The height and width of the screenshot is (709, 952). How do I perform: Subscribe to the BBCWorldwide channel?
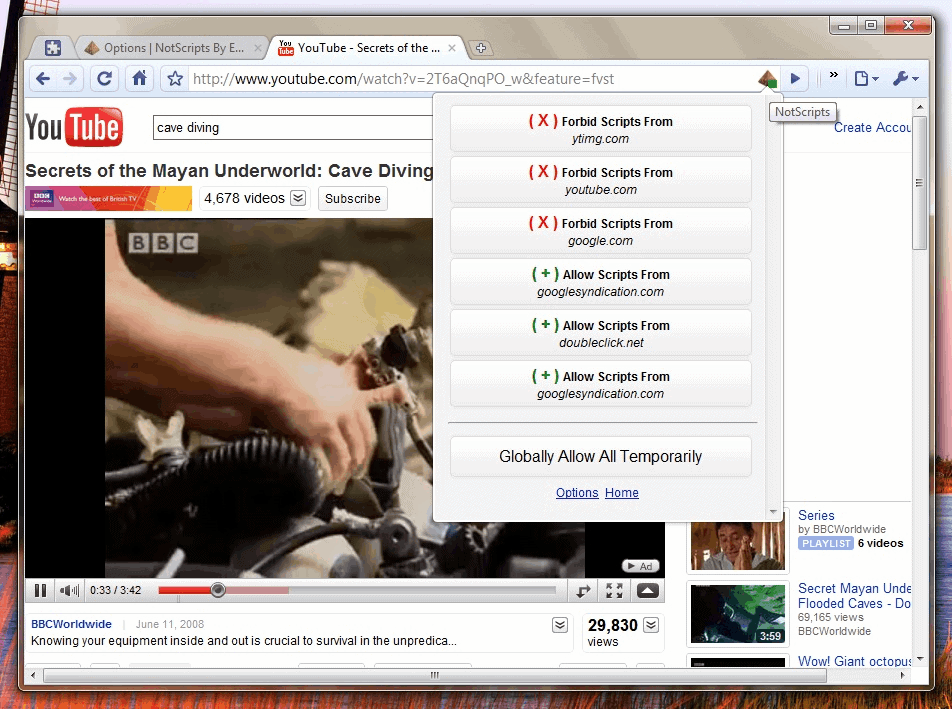click(x=353, y=198)
